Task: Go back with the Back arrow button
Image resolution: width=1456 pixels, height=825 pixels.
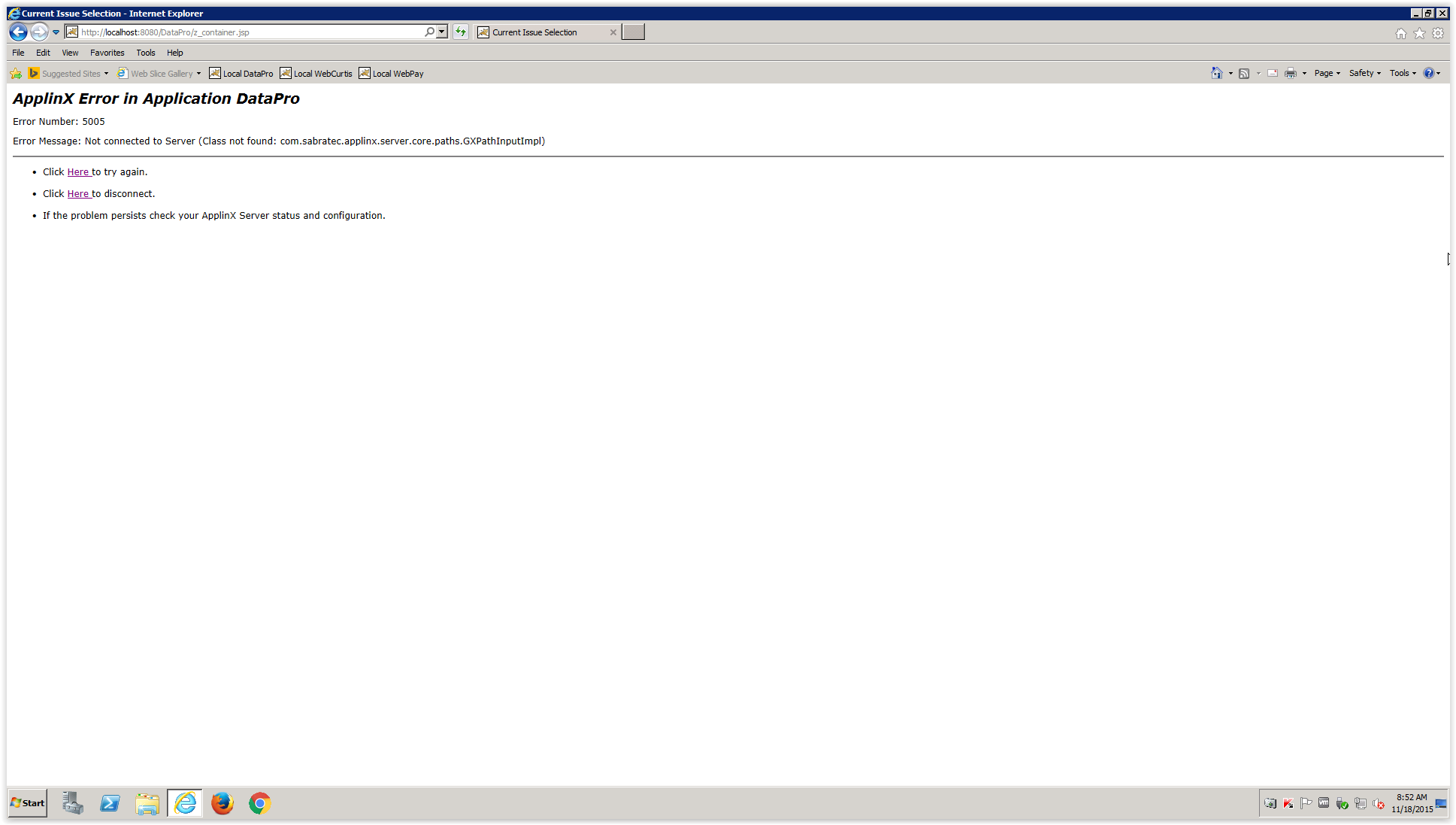Action: 18,32
